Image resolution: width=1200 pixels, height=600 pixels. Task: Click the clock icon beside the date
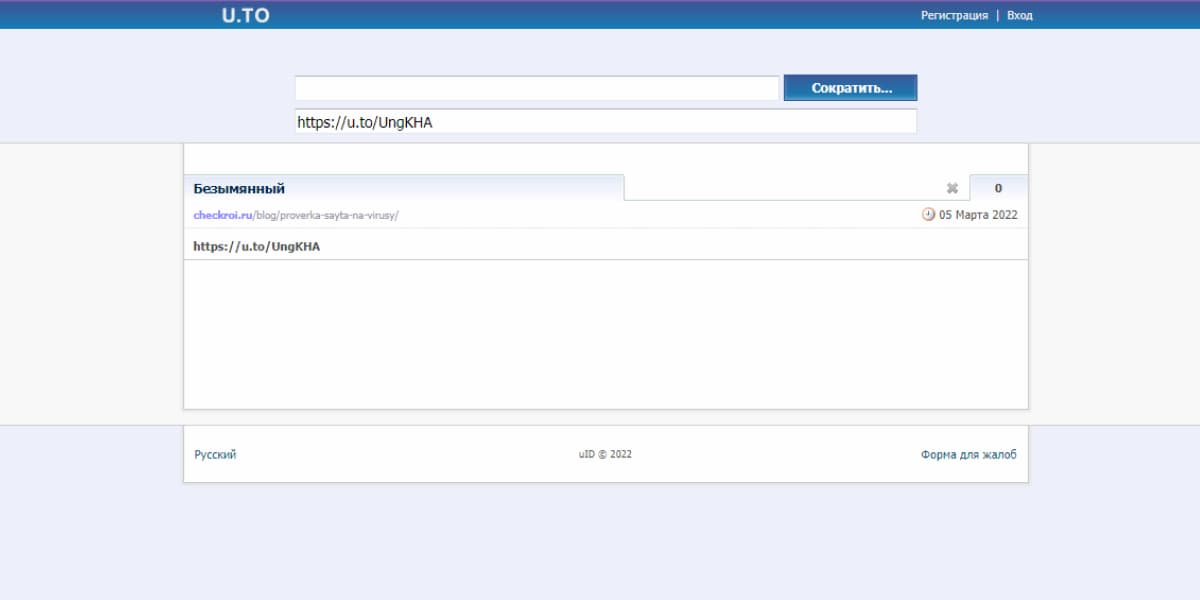coord(928,214)
